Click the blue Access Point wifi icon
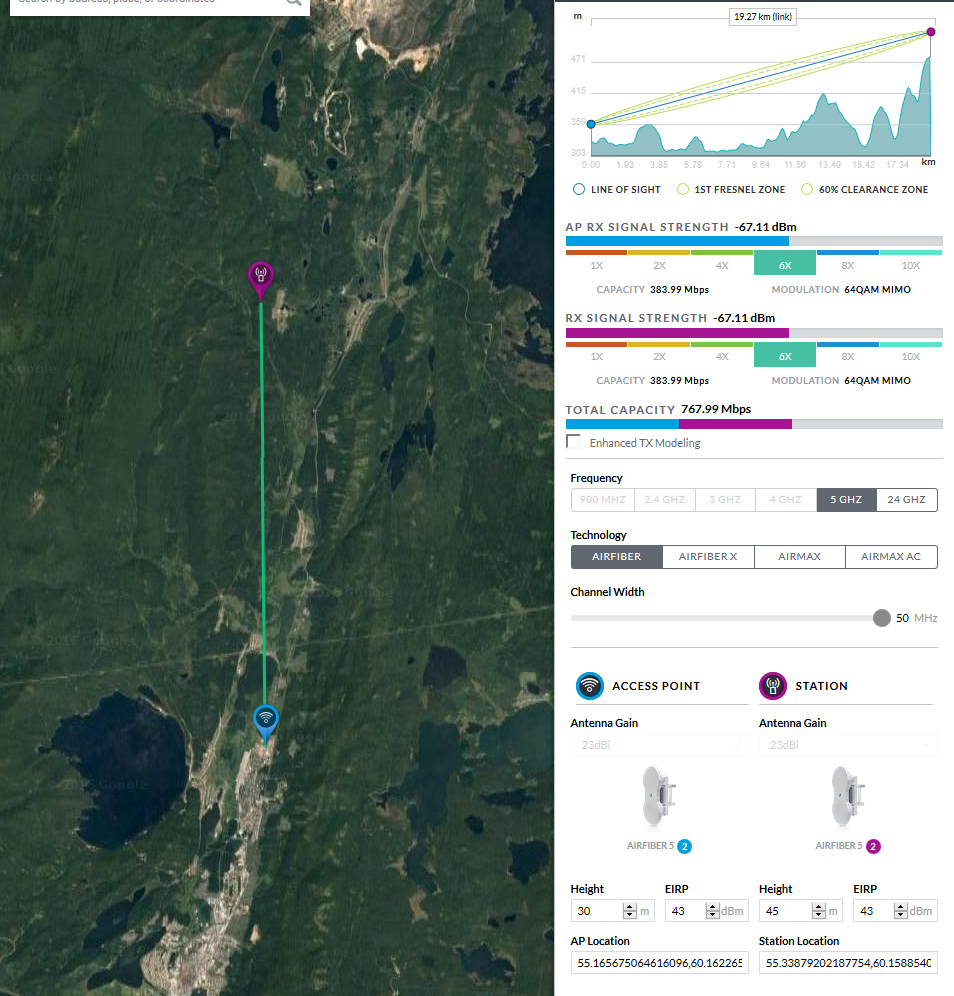954x996 pixels. coord(589,686)
